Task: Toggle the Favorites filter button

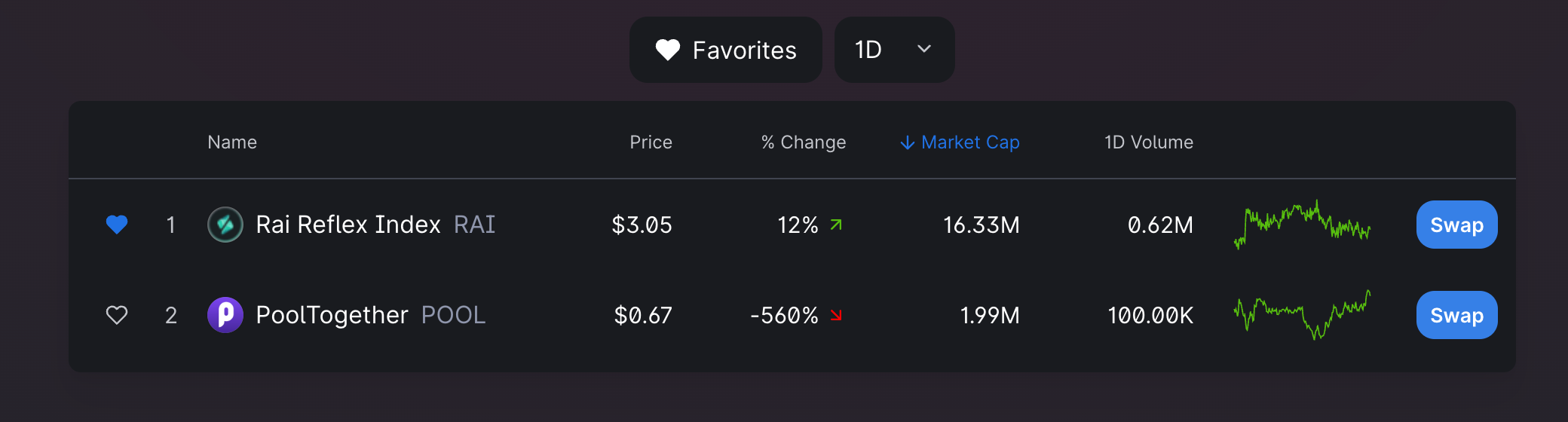Action: click(725, 50)
